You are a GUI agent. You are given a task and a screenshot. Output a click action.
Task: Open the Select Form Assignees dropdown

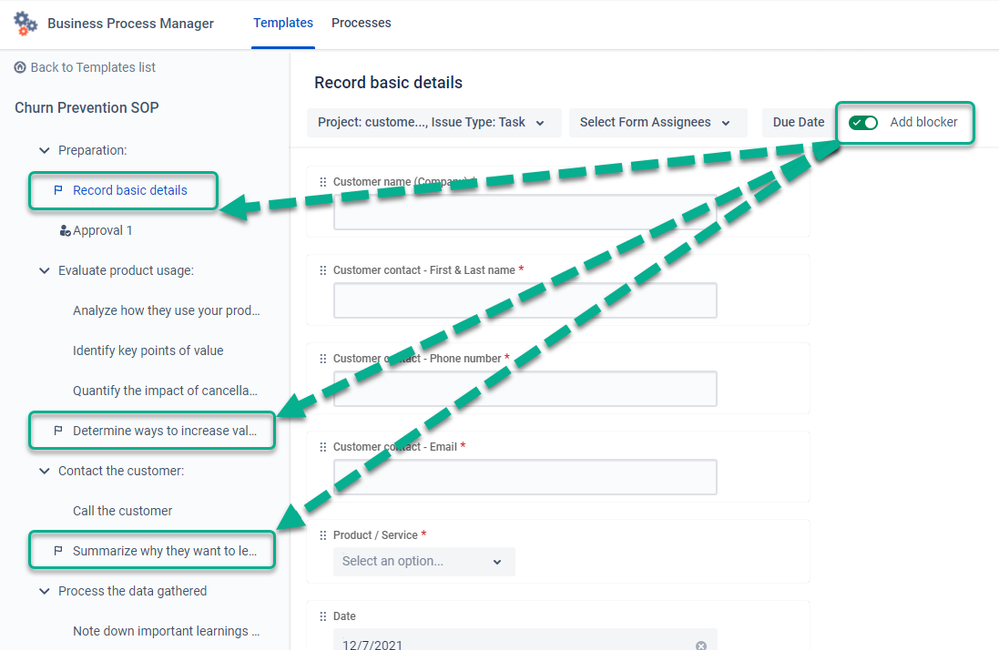tap(658, 122)
